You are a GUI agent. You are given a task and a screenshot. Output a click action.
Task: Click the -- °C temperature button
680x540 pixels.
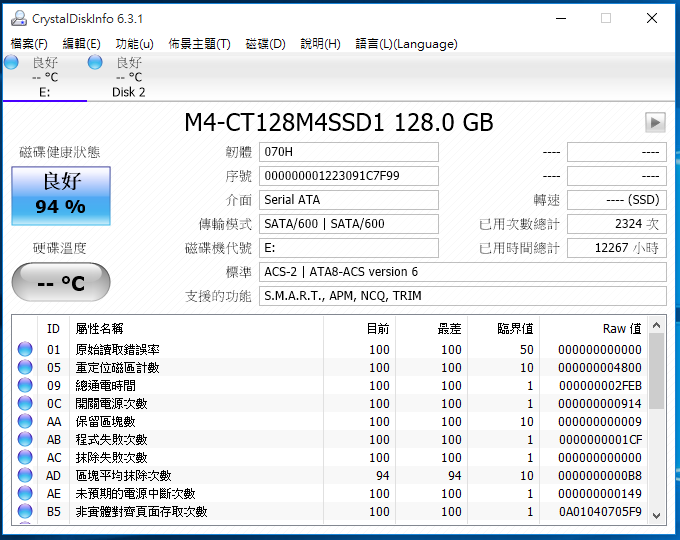tap(61, 282)
